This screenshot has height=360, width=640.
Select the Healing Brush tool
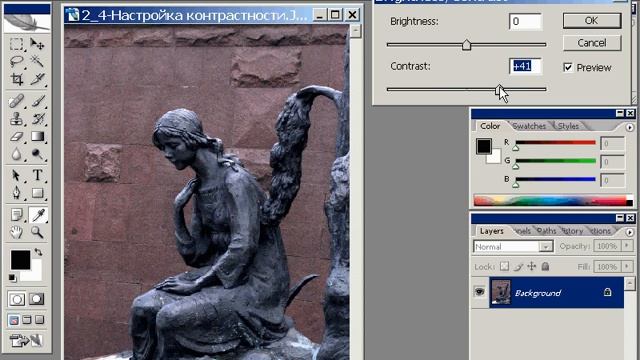(17, 101)
